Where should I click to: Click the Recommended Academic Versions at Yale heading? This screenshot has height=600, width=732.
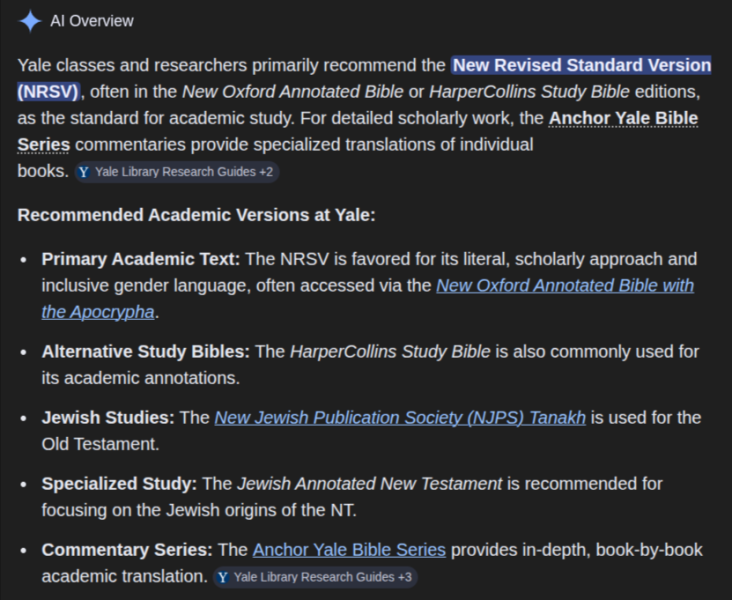[x=196, y=215]
